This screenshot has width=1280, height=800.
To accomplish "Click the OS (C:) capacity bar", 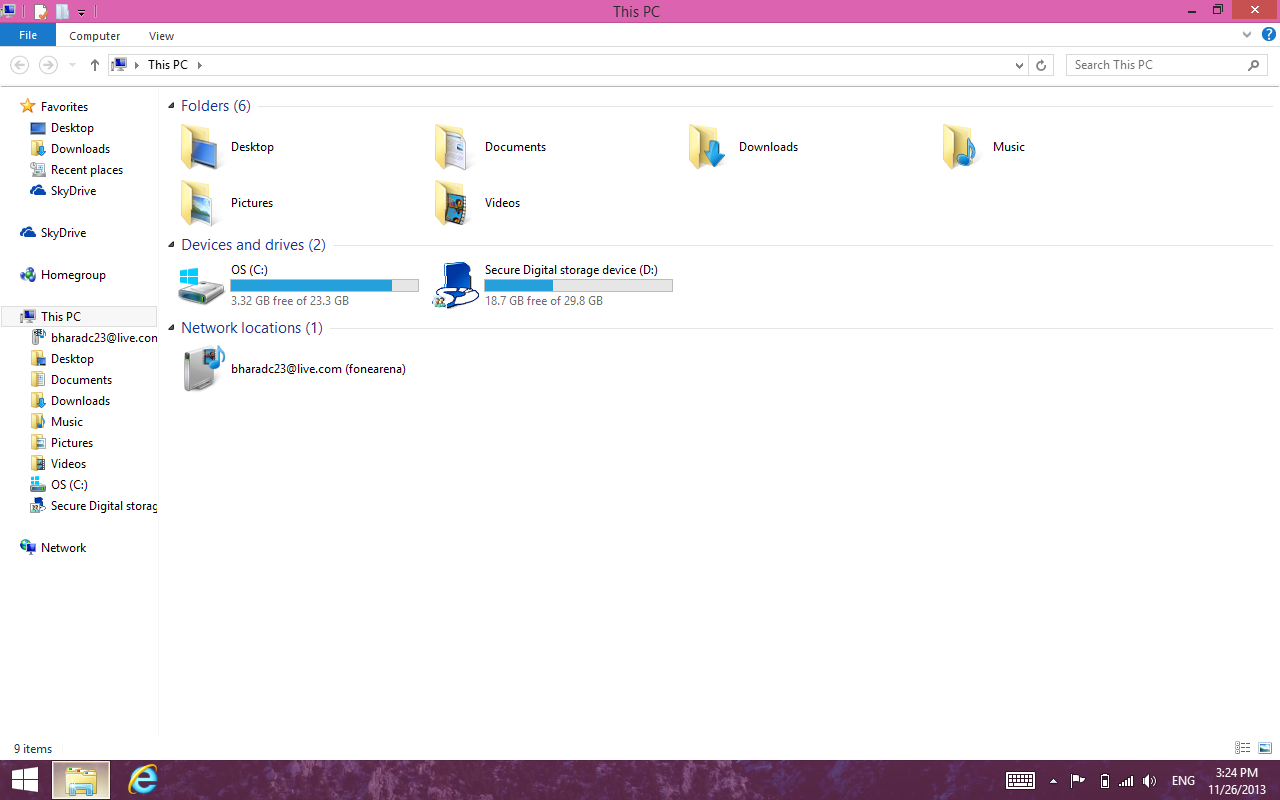I will click(324, 286).
